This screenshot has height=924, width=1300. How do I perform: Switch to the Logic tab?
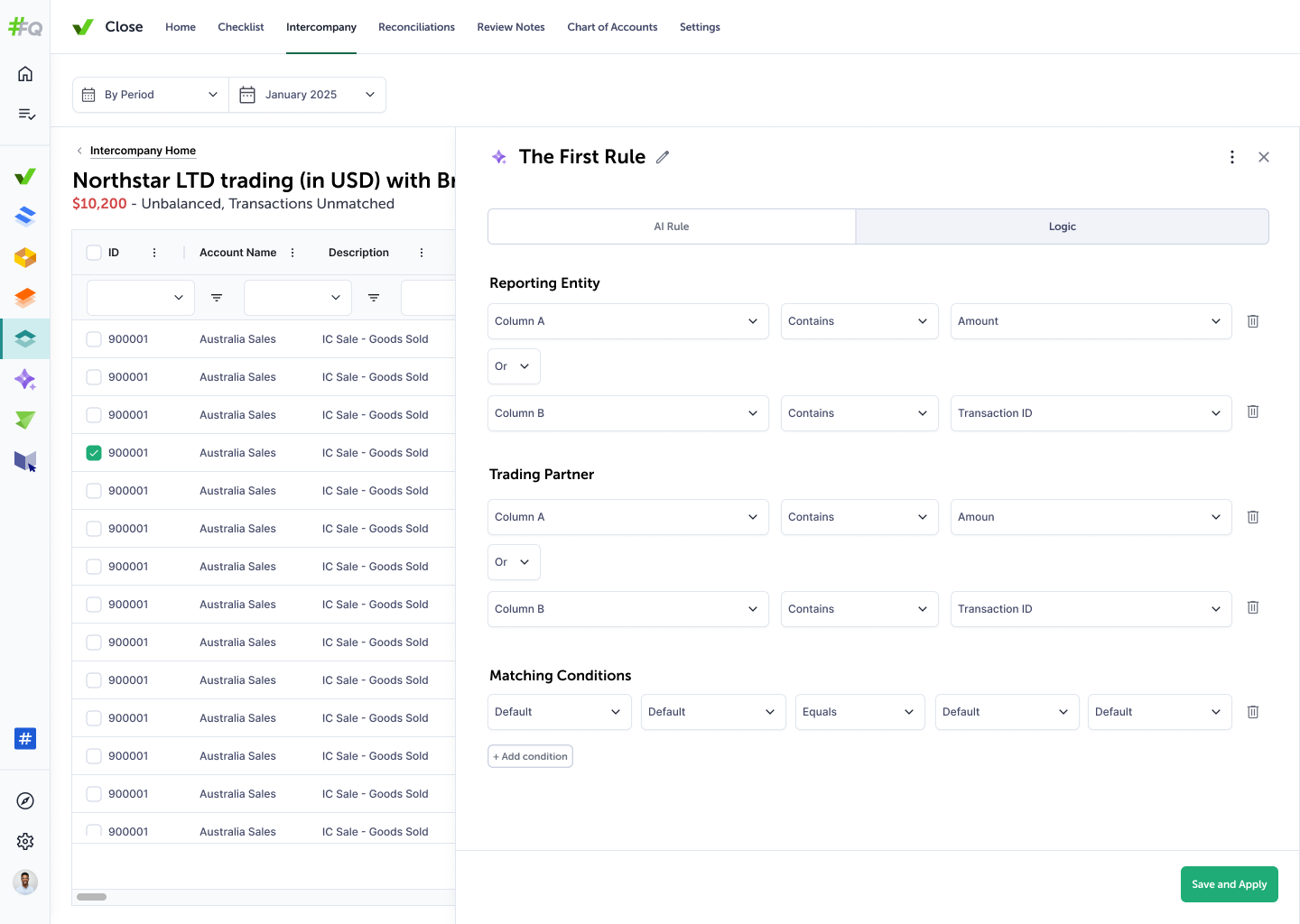coord(1063,226)
